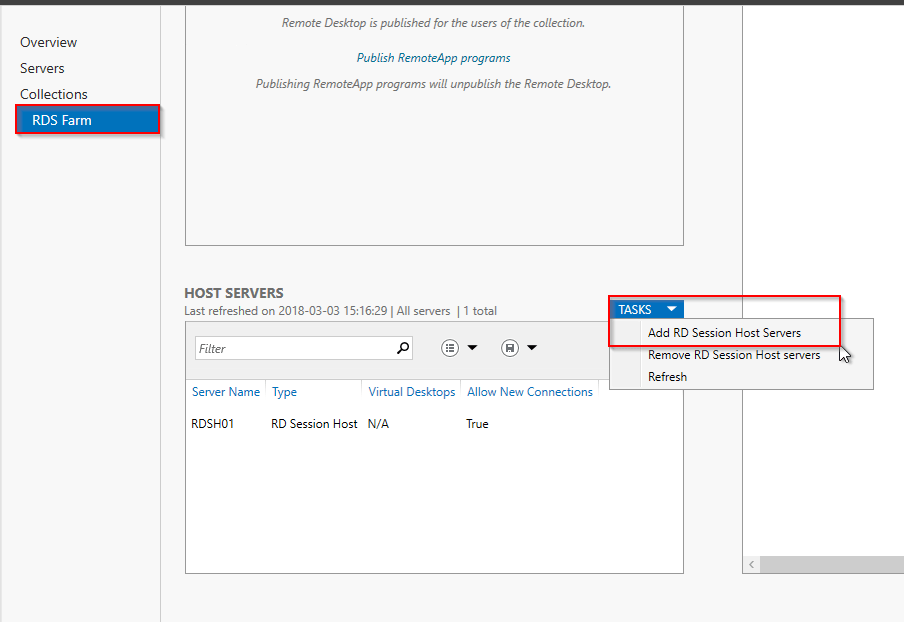Sort by the Server Name column

(225, 391)
